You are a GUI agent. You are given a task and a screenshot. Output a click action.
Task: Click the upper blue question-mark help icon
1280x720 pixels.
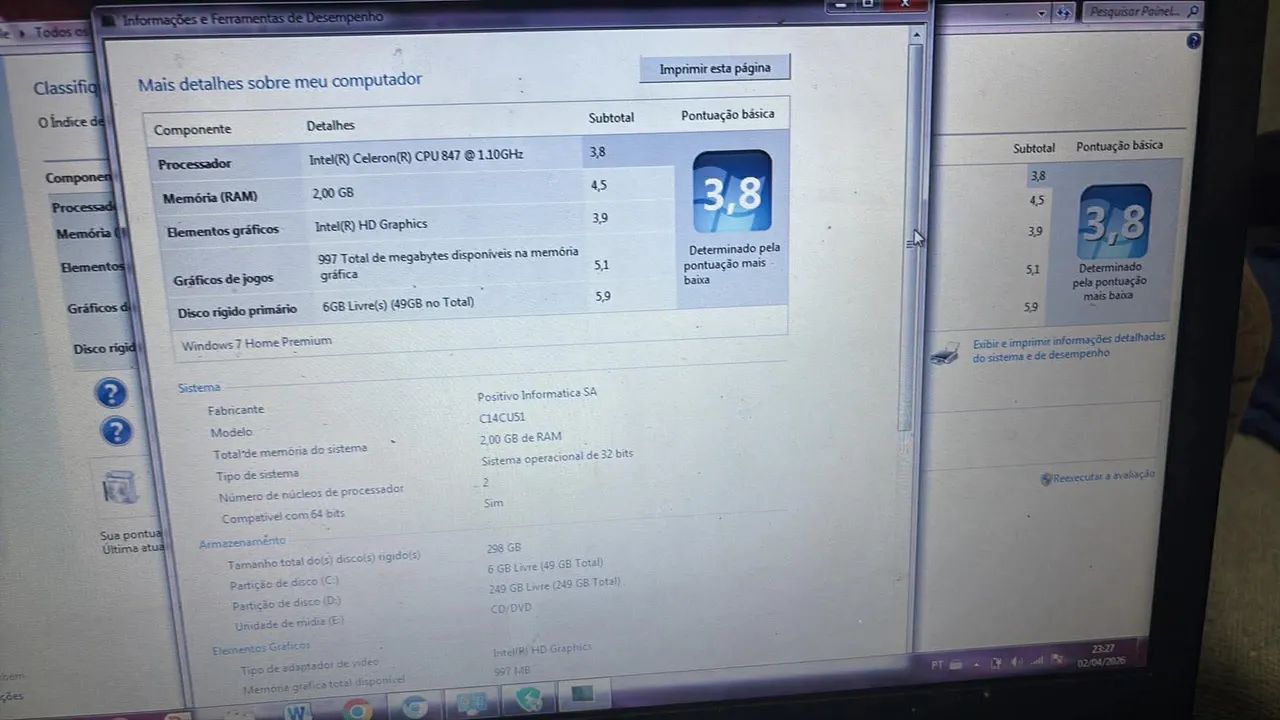point(111,392)
